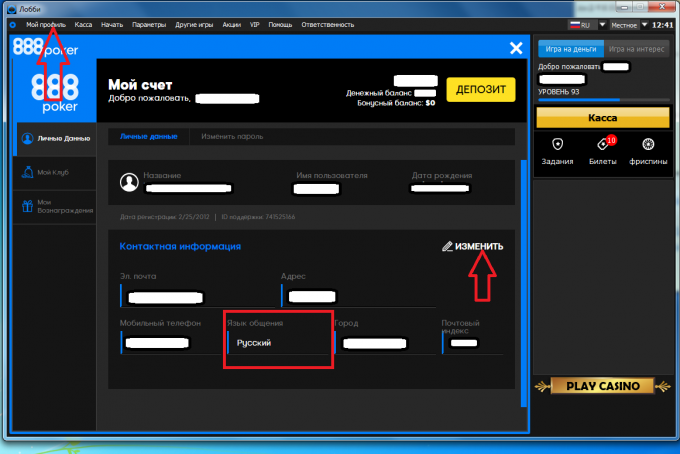The height and width of the screenshot is (454, 680).
Task: Open the Ответственность menu
Action: point(328,25)
